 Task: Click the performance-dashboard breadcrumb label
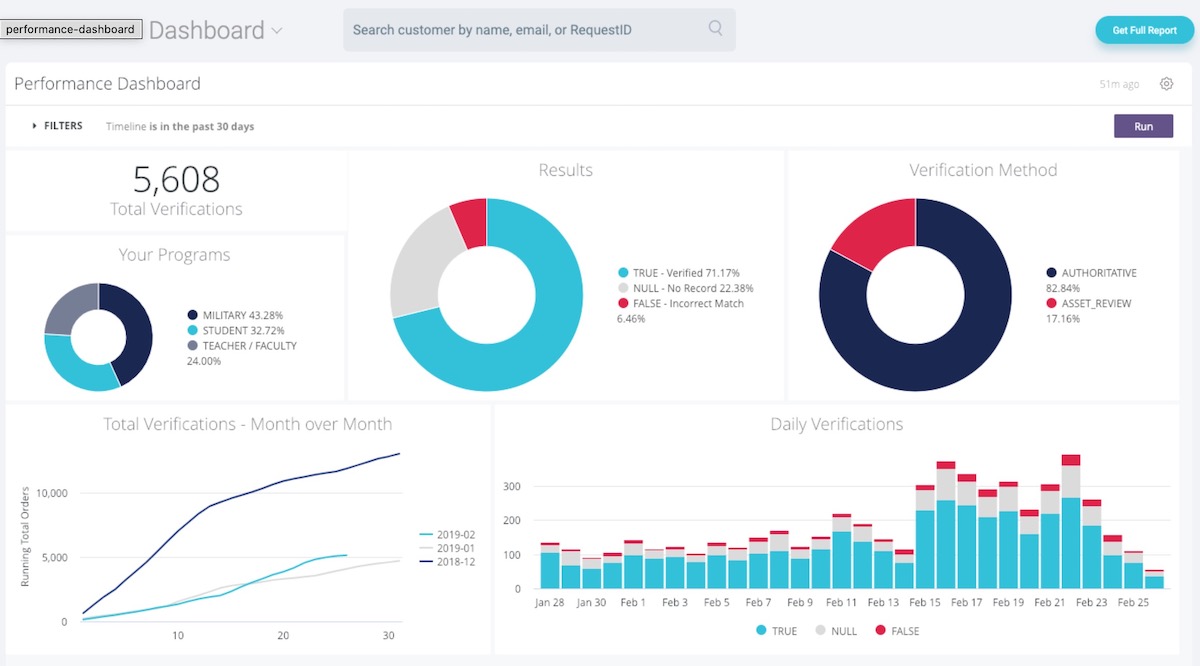click(71, 29)
